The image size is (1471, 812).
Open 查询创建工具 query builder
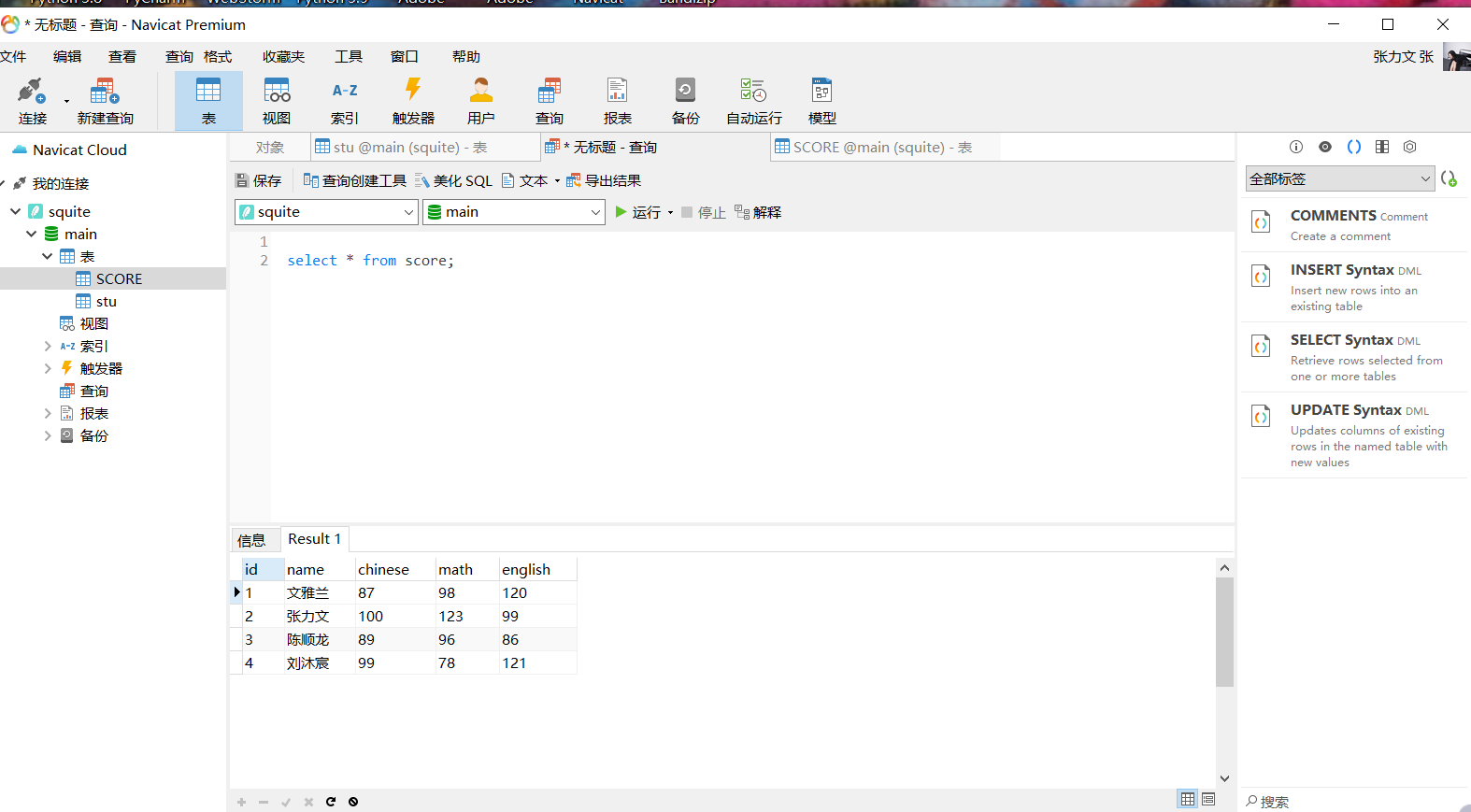coord(355,181)
